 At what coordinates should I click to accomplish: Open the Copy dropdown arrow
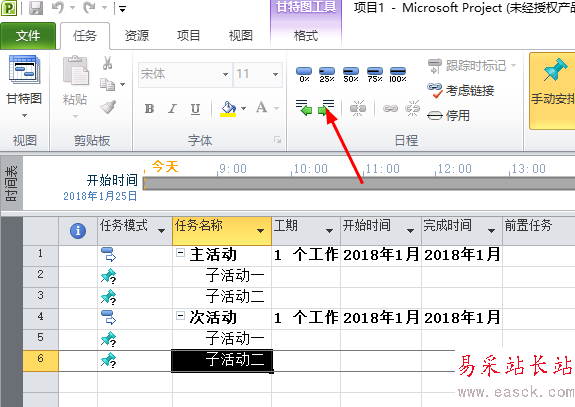(x=122, y=84)
